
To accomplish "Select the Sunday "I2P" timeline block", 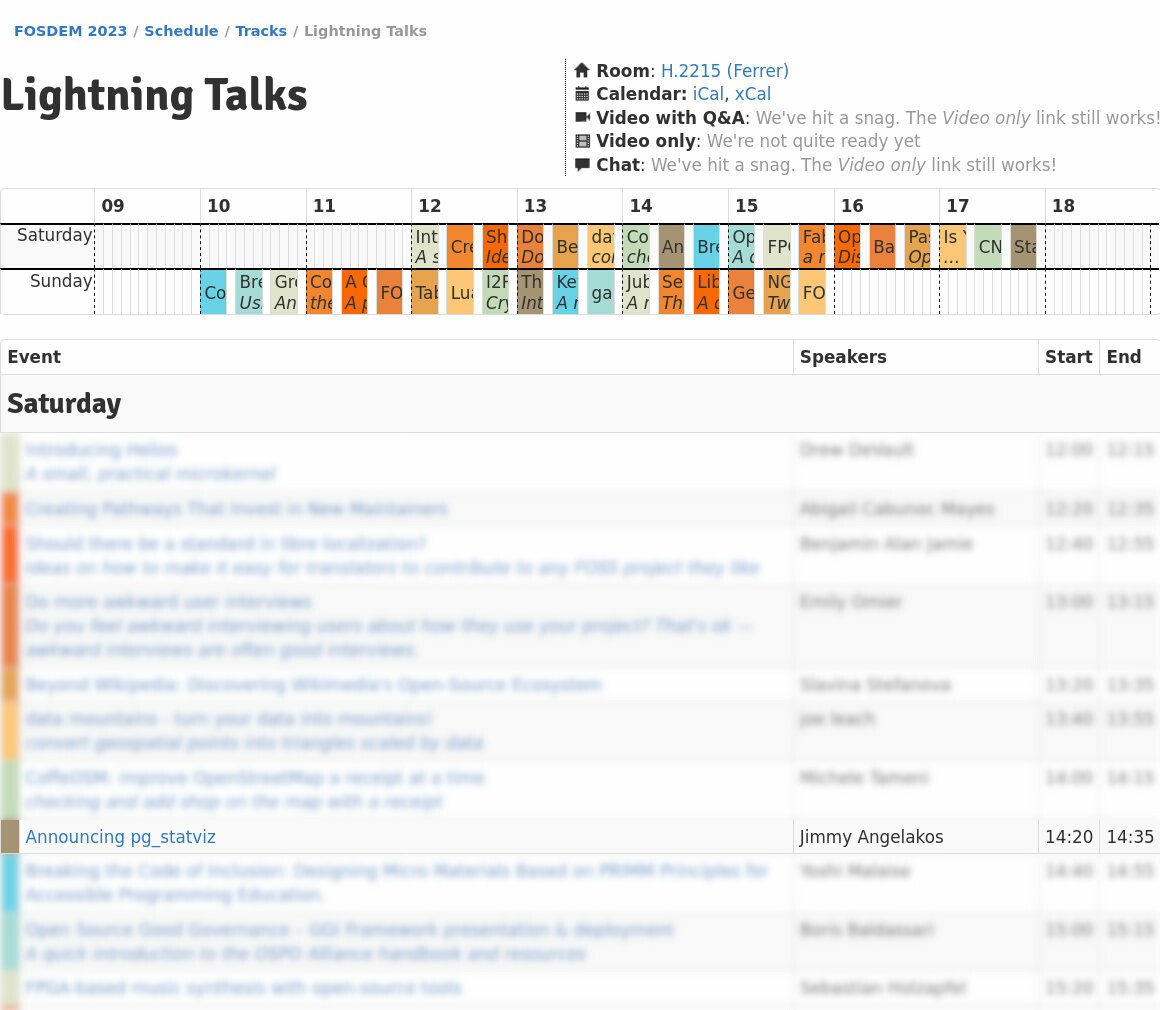I will pos(496,292).
